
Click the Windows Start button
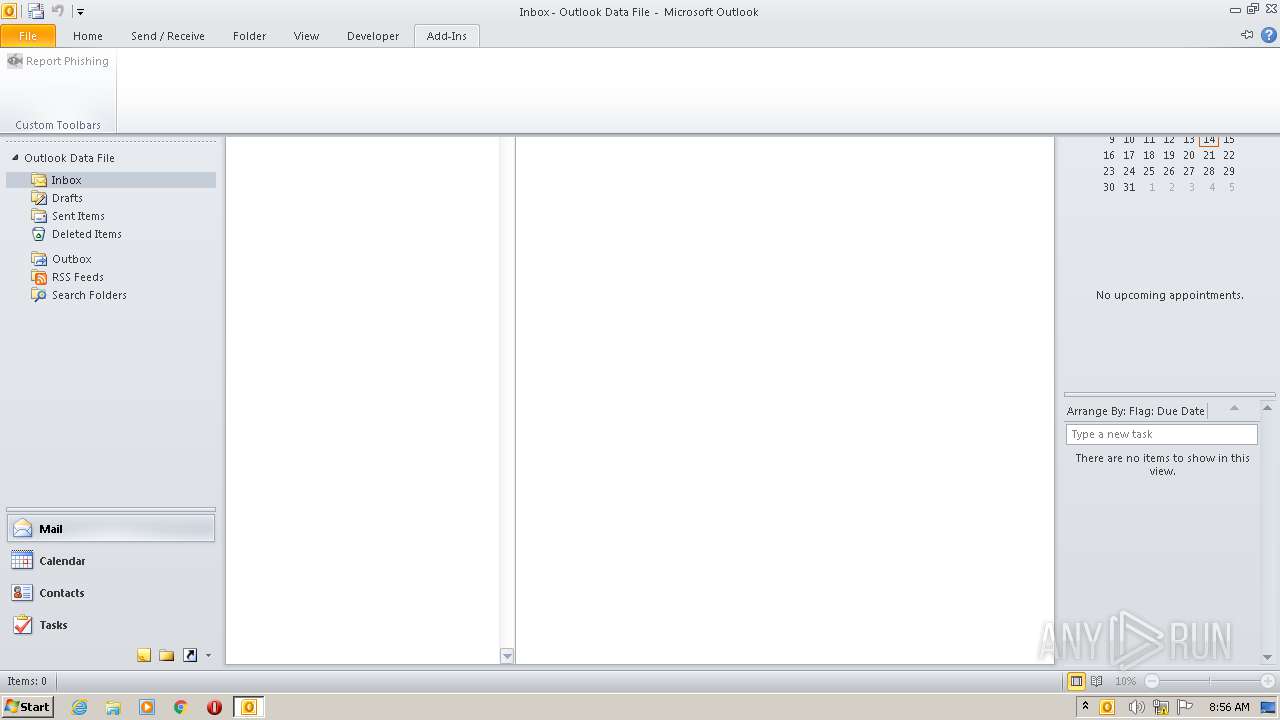(27, 706)
